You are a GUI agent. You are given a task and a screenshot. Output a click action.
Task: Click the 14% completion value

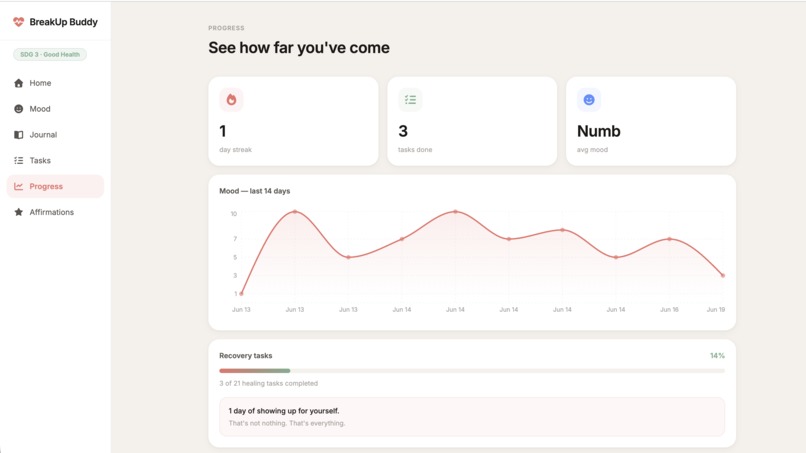[717, 355]
